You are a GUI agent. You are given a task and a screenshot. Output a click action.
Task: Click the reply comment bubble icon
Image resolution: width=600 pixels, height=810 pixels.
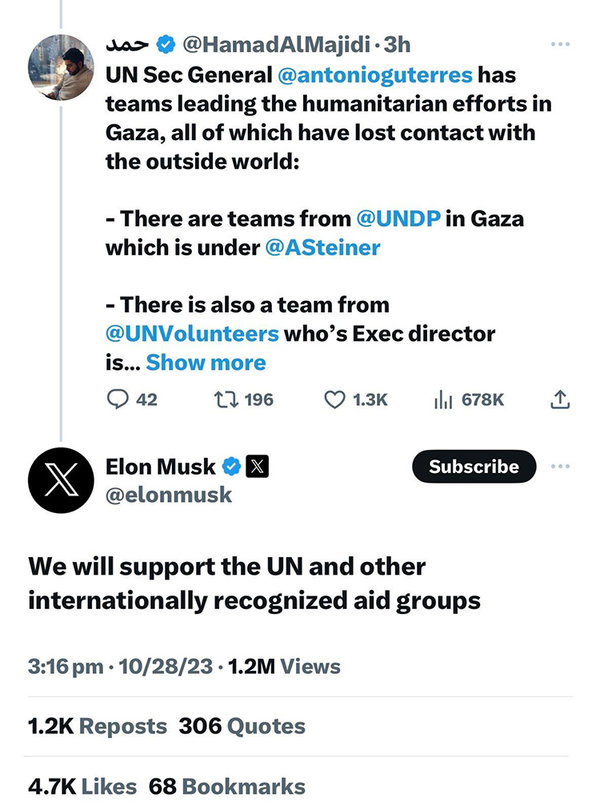(119, 400)
